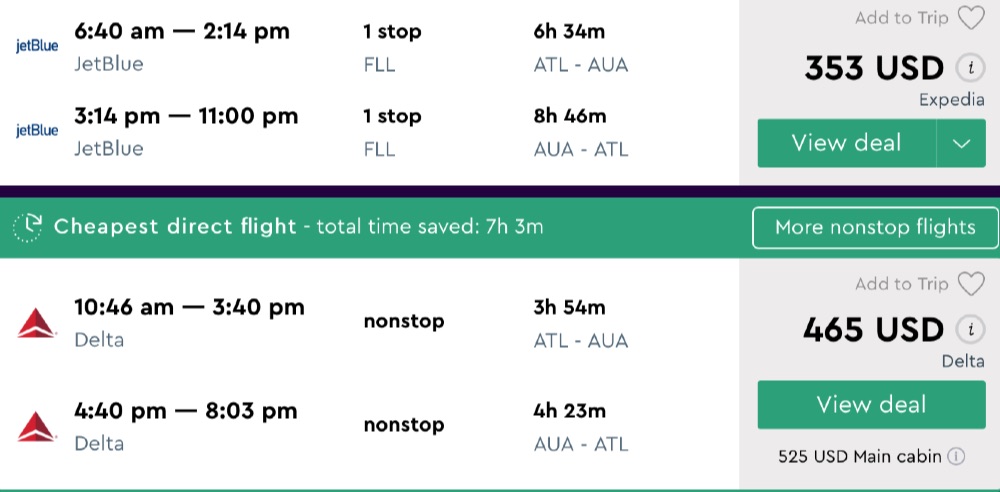Click the JetBlue logo on the 3:14 pm flight
The height and width of the screenshot is (492, 1000).
[x=38, y=131]
